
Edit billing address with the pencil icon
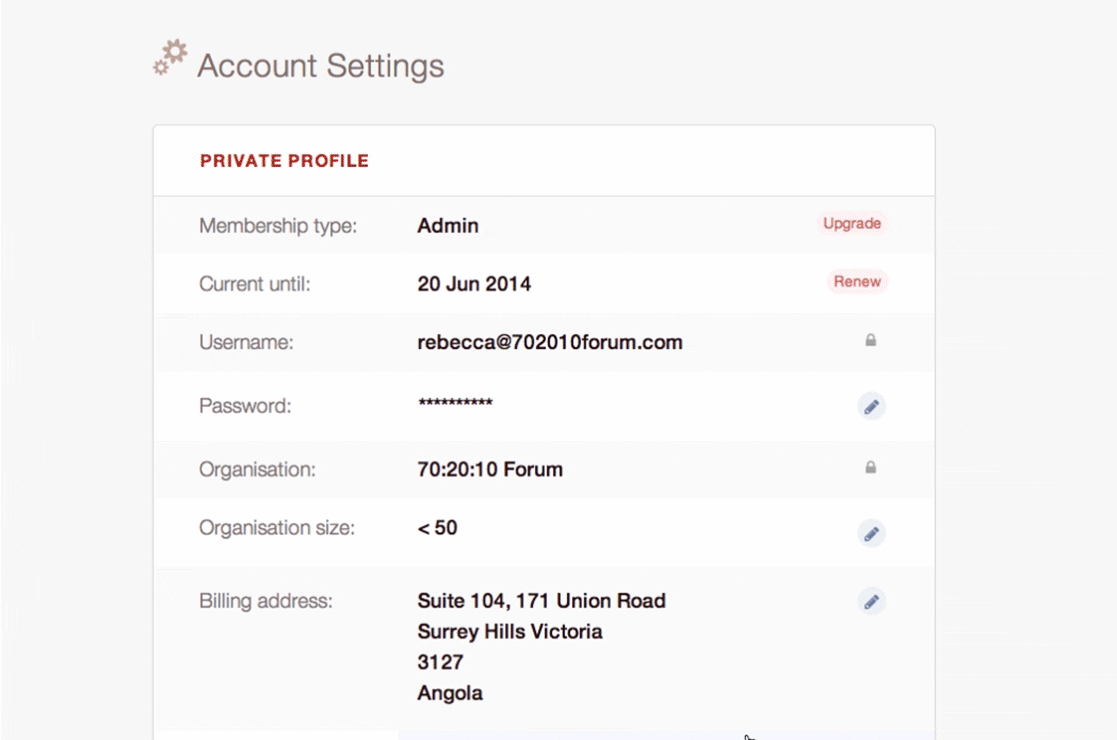click(x=871, y=601)
